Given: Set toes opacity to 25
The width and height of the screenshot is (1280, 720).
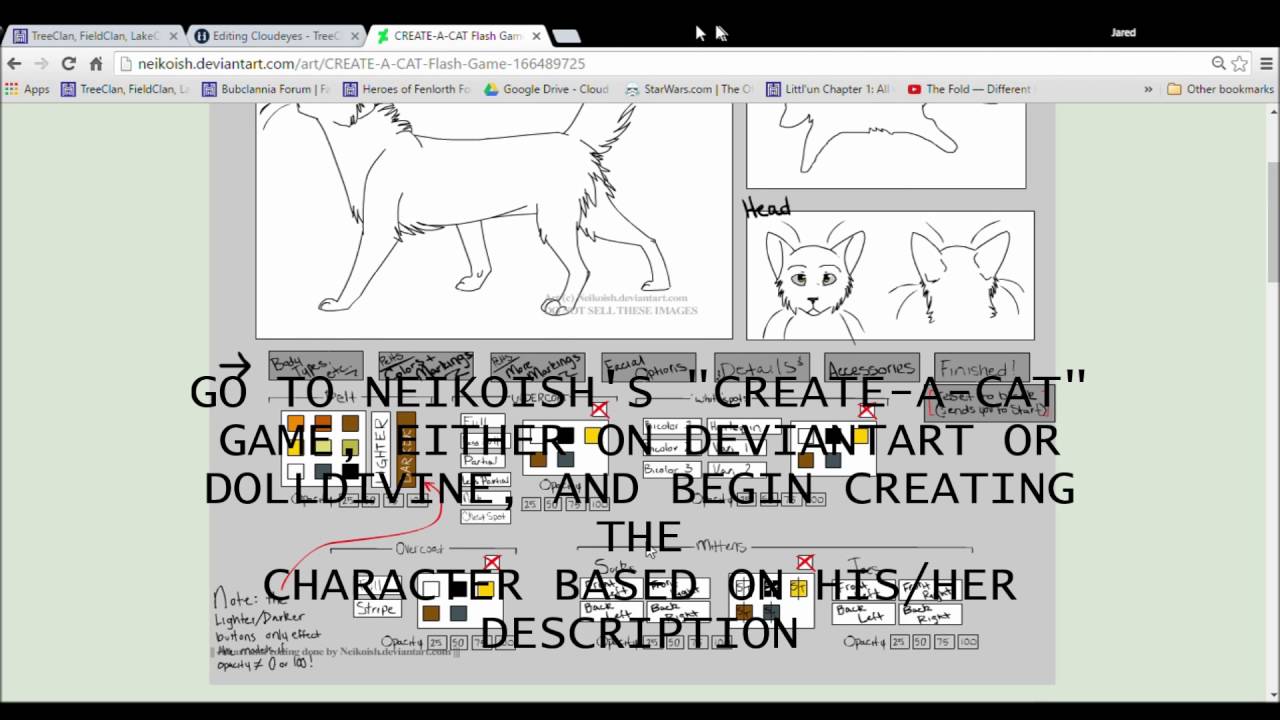Looking at the screenshot, I should (x=899, y=641).
